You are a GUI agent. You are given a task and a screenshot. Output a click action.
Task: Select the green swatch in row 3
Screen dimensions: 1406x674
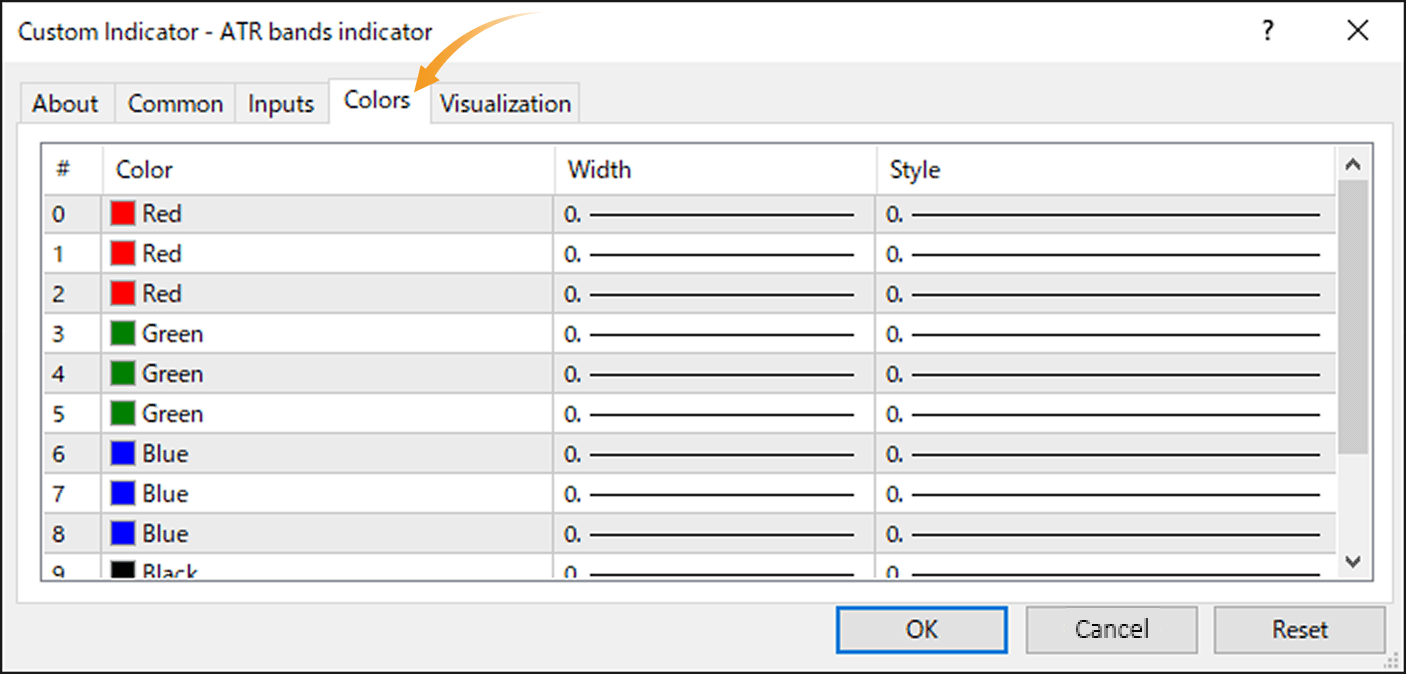point(123,334)
